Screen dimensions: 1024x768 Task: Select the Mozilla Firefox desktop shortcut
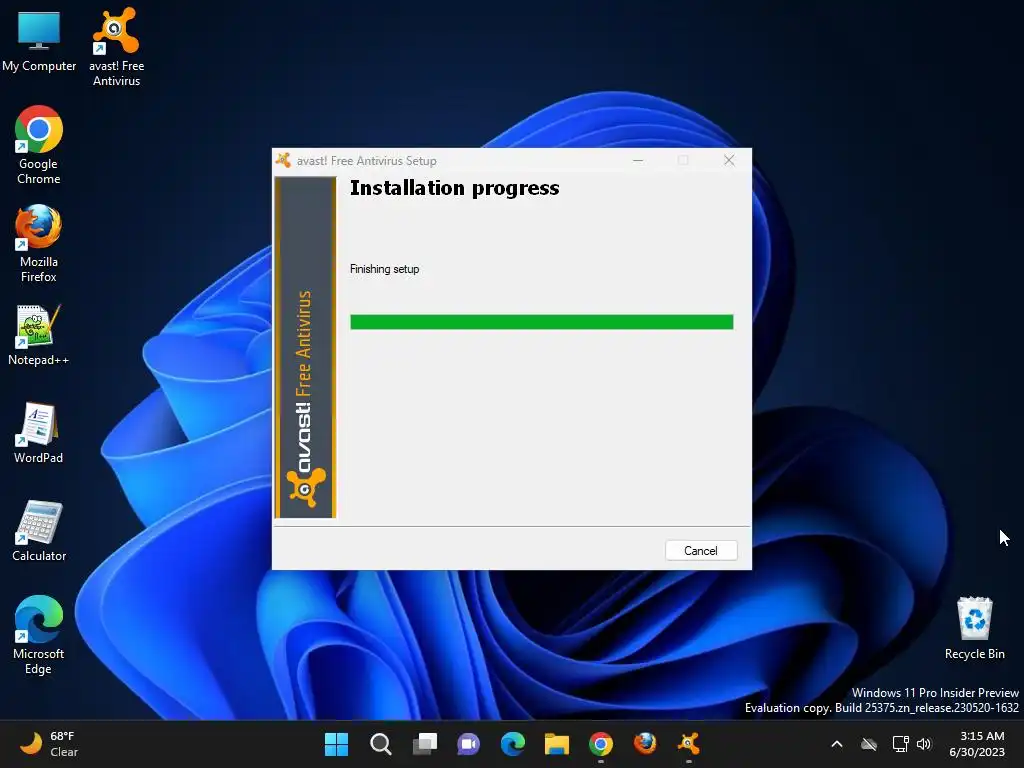coord(39,243)
